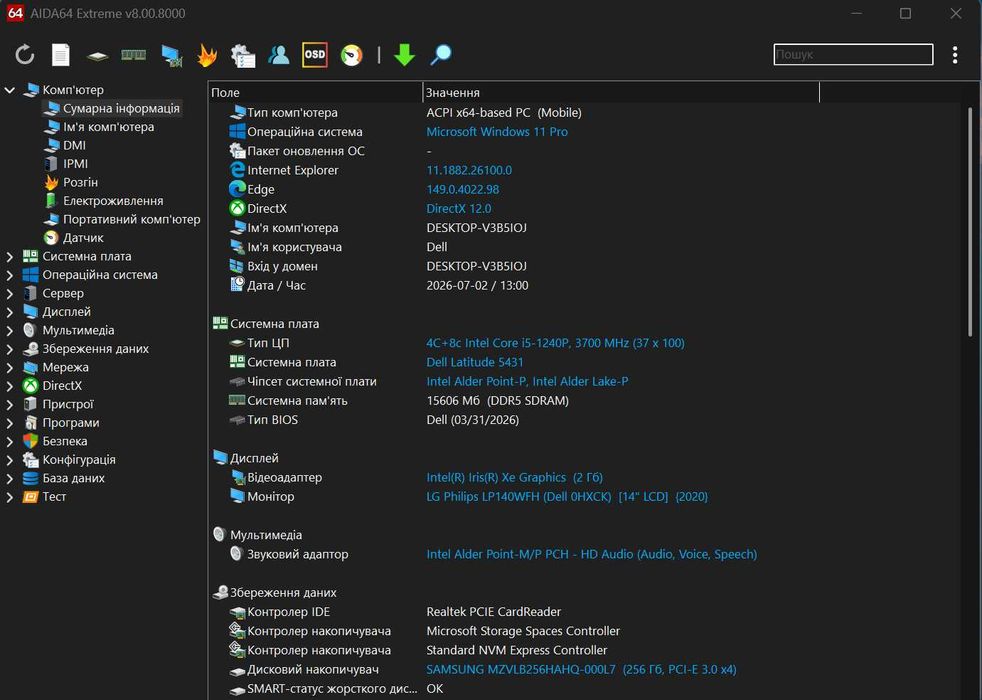Select the DESKTOP-V3B5IOJ value beside Ім'я комп'ютера
Viewport: 982px width, 700px height.
pyautogui.click(x=477, y=229)
